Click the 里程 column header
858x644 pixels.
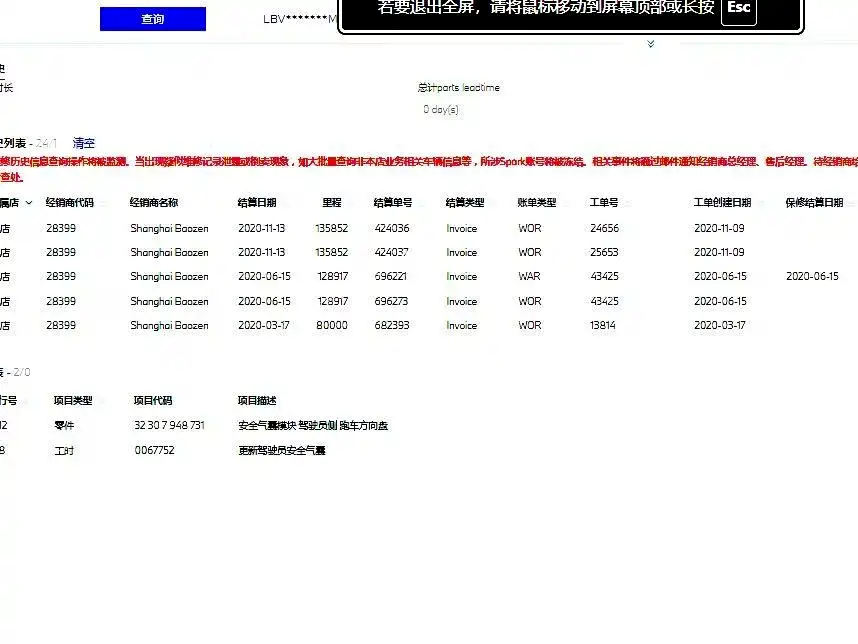(332, 202)
